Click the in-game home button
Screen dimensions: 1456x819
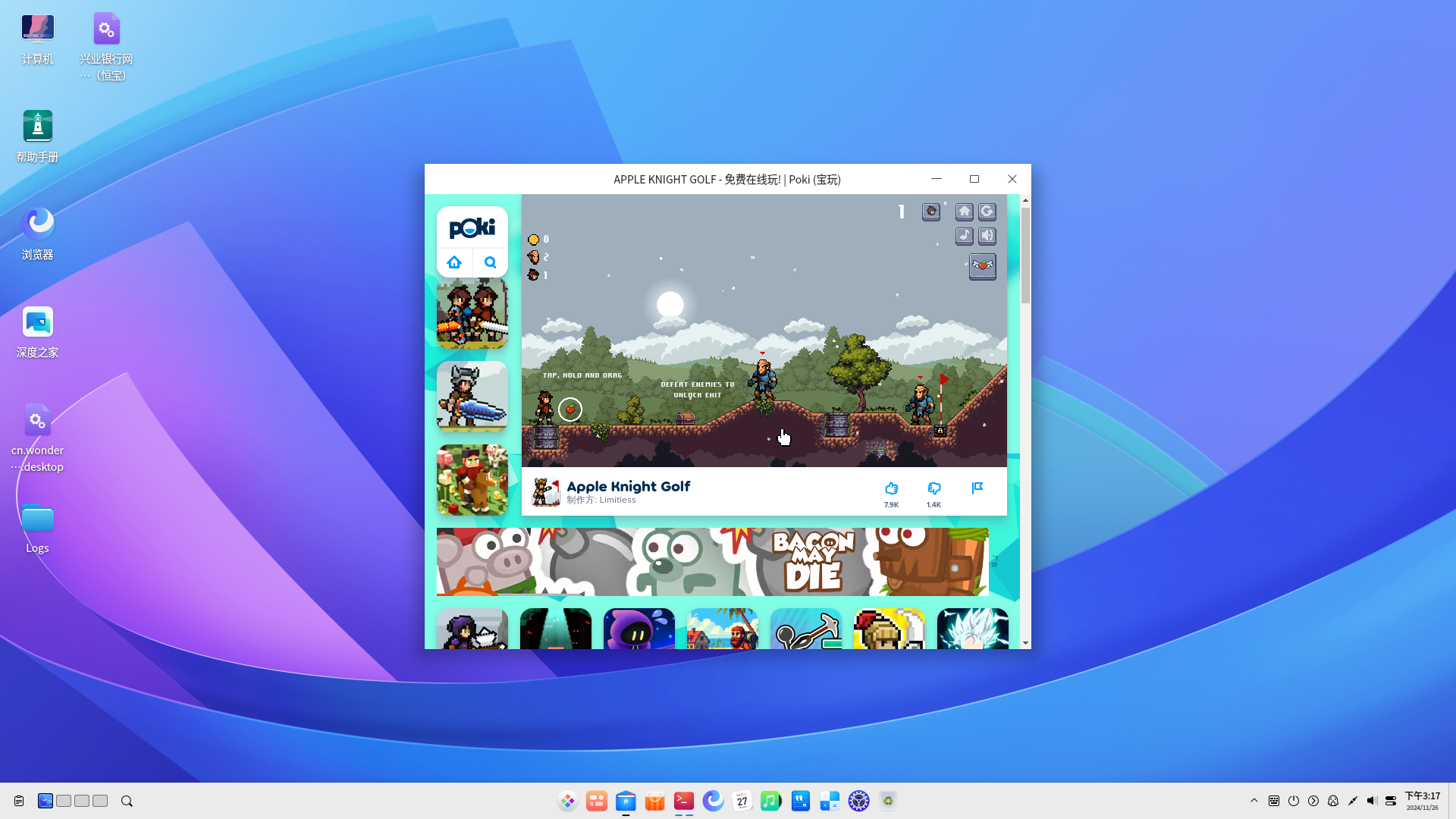tap(964, 212)
